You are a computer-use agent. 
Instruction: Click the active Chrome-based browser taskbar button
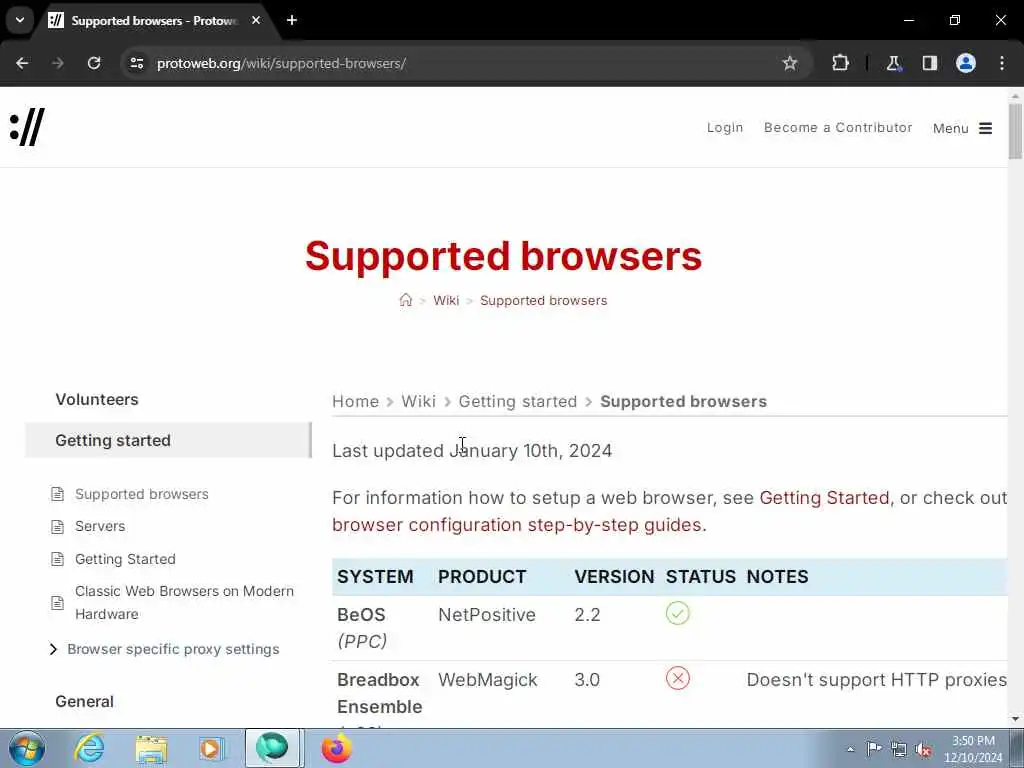272,748
